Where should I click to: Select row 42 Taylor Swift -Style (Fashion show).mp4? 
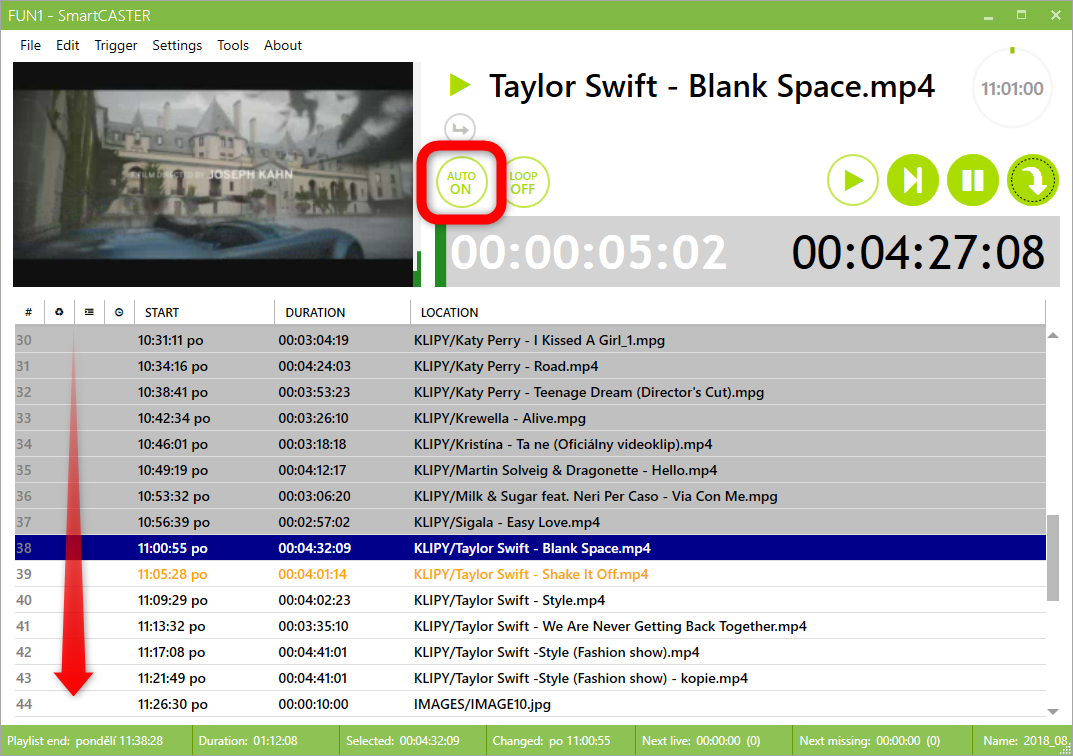[x=530, y=652]
